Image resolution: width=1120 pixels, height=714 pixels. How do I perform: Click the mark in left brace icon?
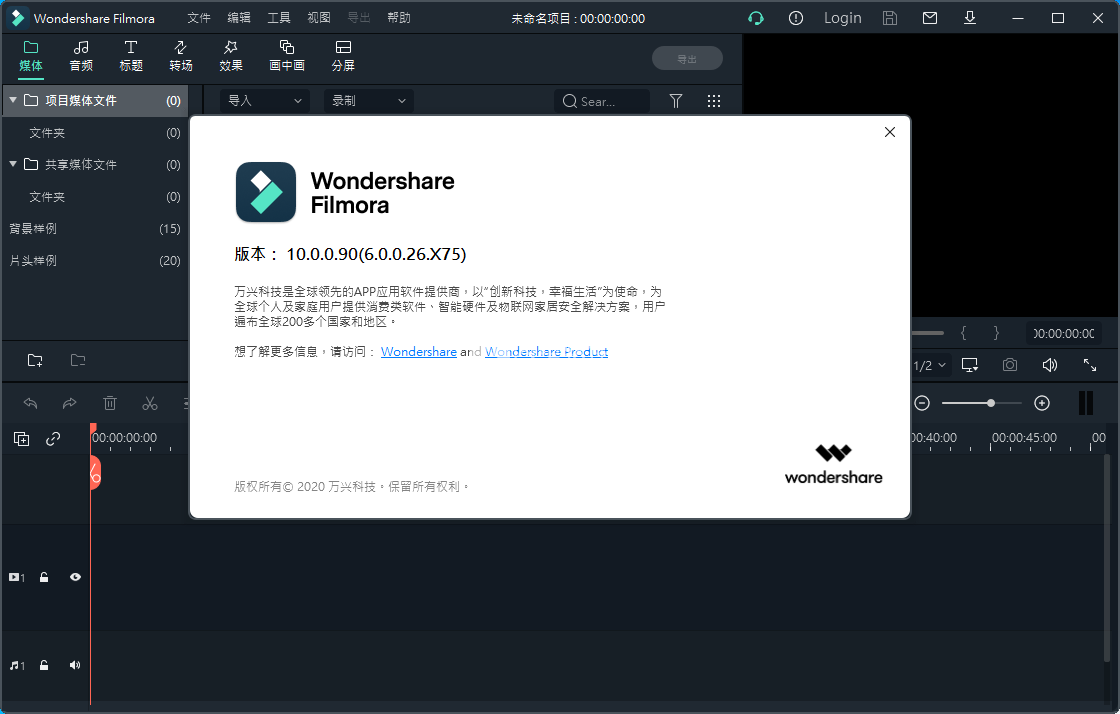pyautogui.click(x=964, y=333)
